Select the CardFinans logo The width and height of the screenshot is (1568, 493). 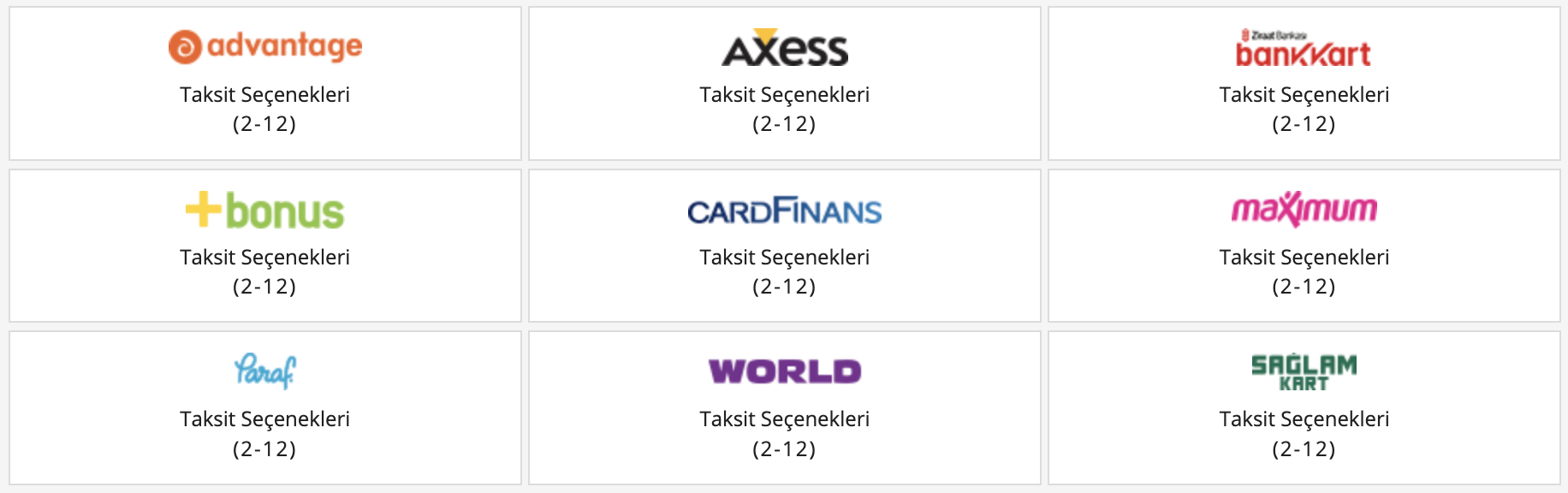click(784, 211)
